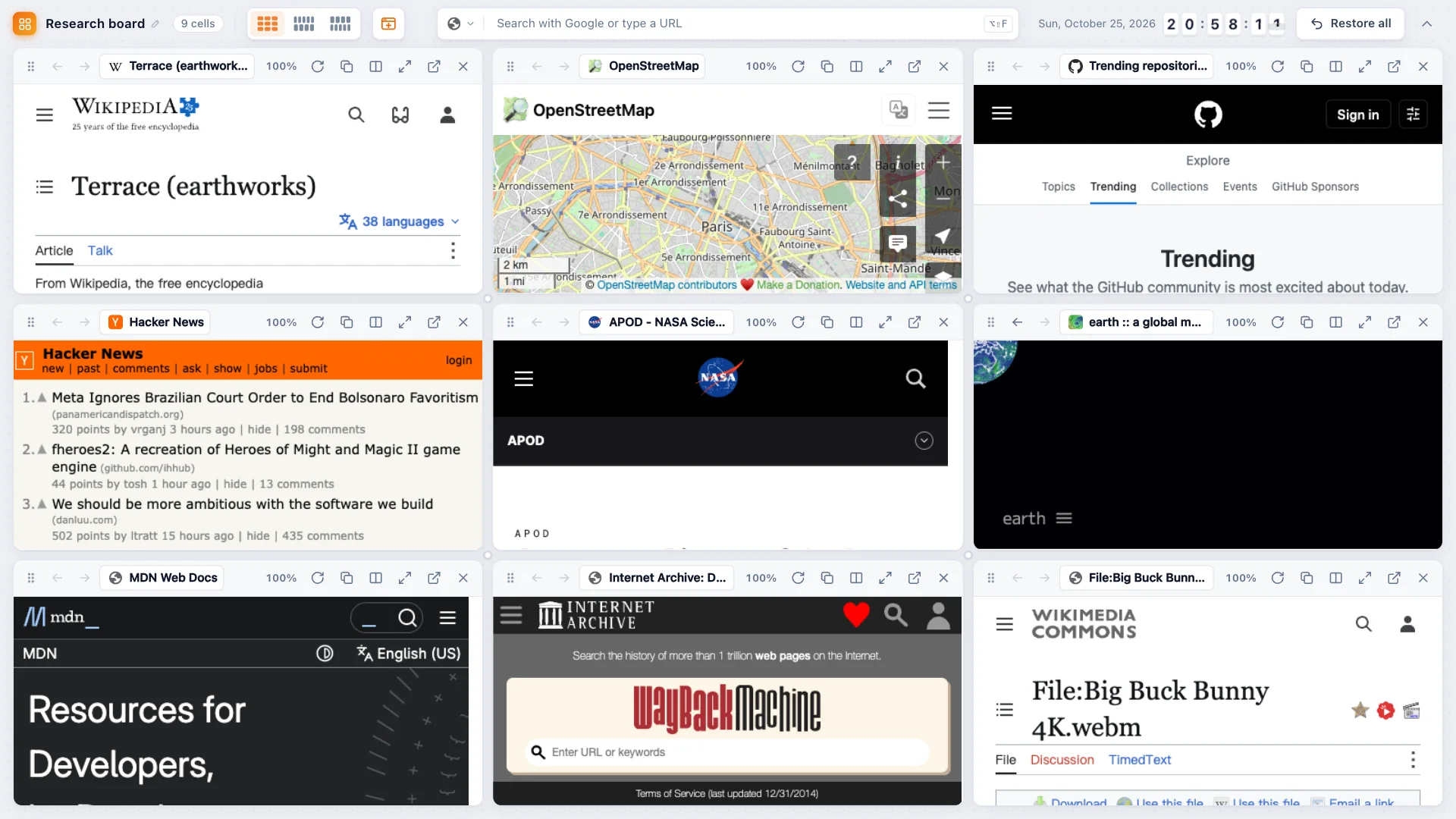This screenshot has height=819, width=1456.
Task: Toggle MDN theme switcher icon
Action: [325, 654]
